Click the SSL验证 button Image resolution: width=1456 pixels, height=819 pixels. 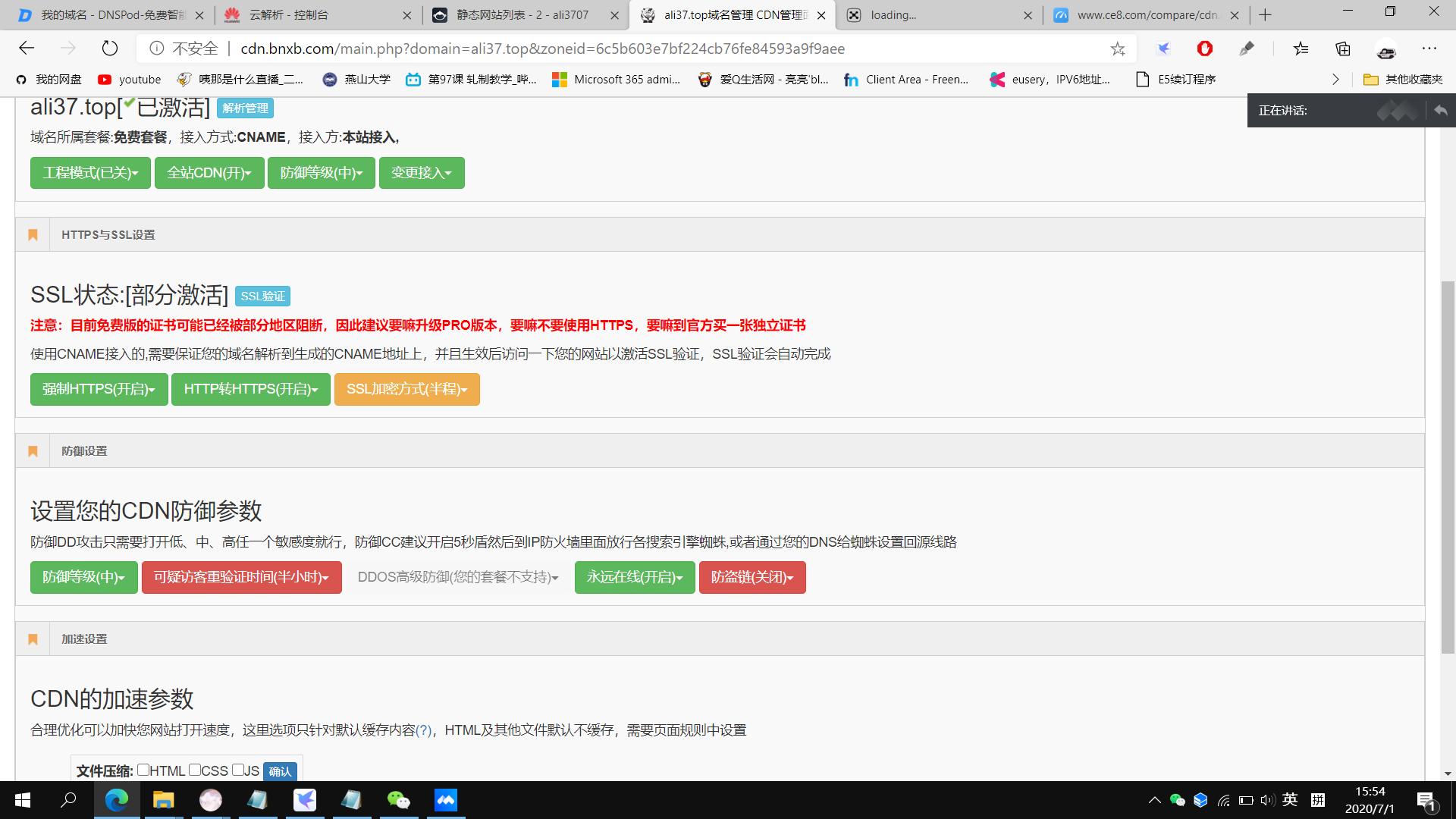click(x=262, y=296)
